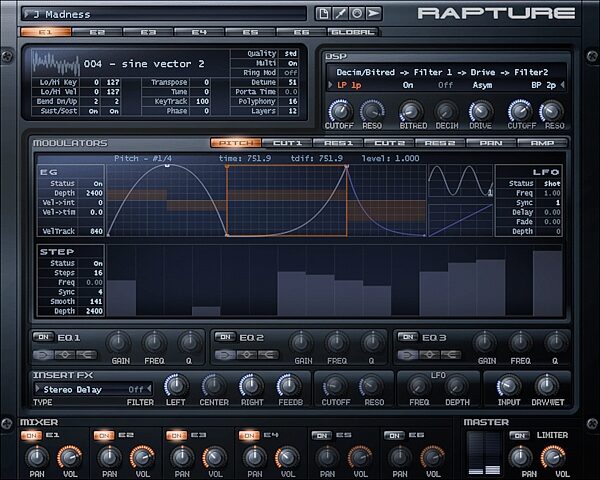The image size is (600, 480).
Task: Click the round dial icon in top toolbar
Action: coord(357,14)
